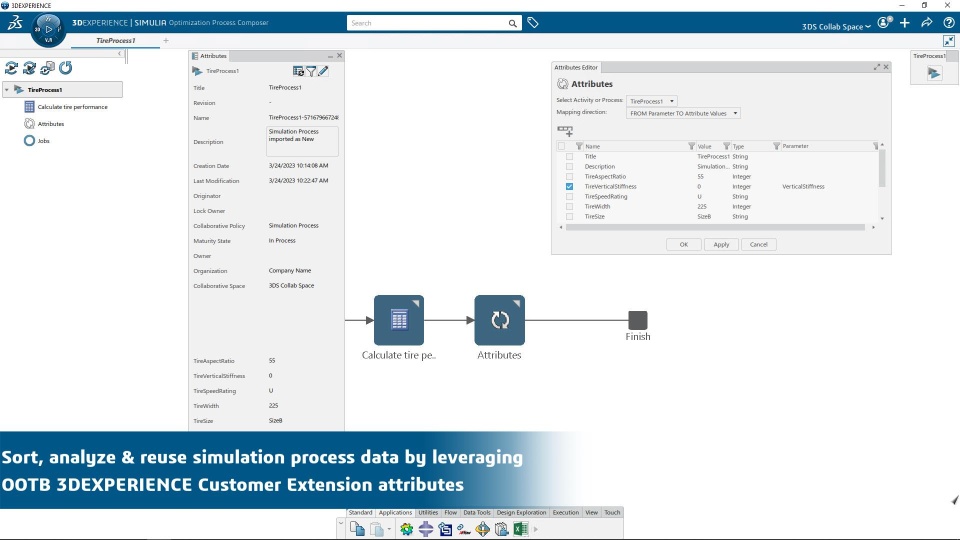Click the second update icon in the tree toolbar
Viewport: 960px width, 540px height.
click(x=29, y=68)
